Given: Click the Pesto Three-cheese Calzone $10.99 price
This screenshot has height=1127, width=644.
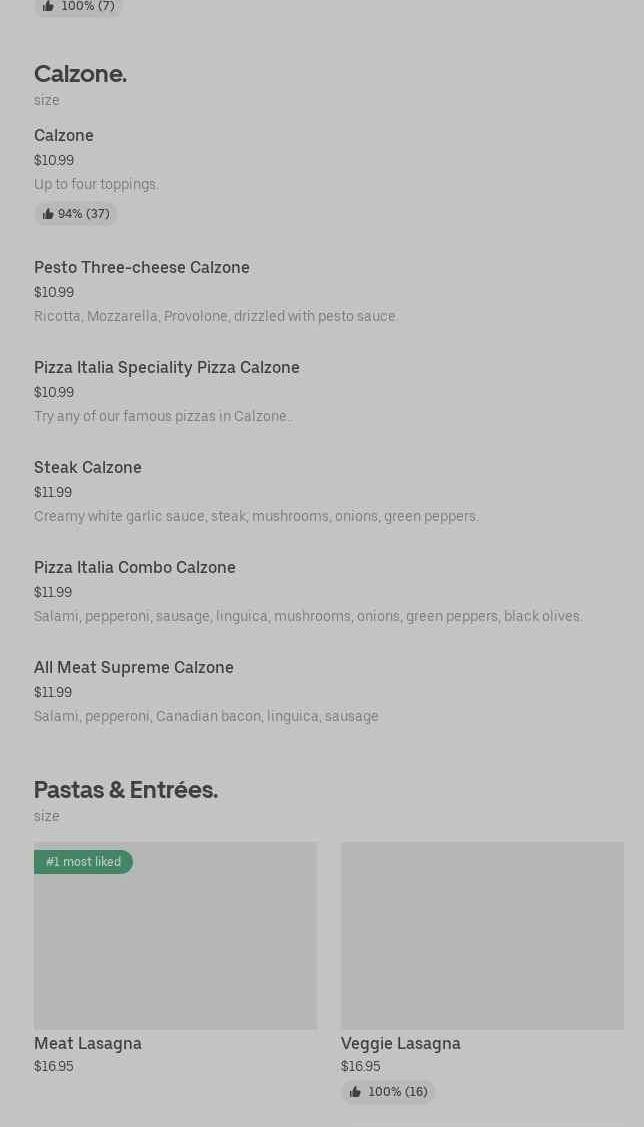Looking at the screenshot, I should [54, 292].
